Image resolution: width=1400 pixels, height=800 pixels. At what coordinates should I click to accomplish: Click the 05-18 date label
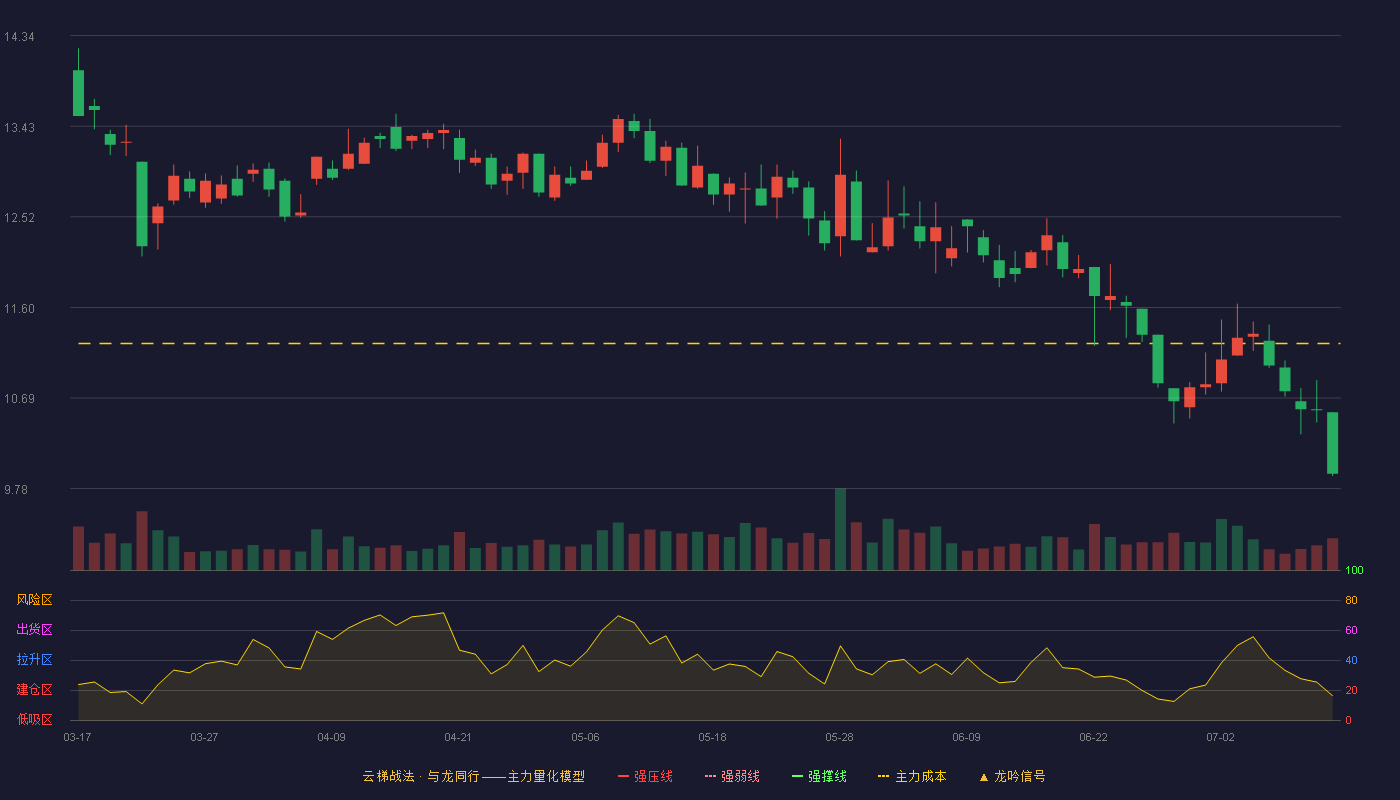tap(712, 737)
